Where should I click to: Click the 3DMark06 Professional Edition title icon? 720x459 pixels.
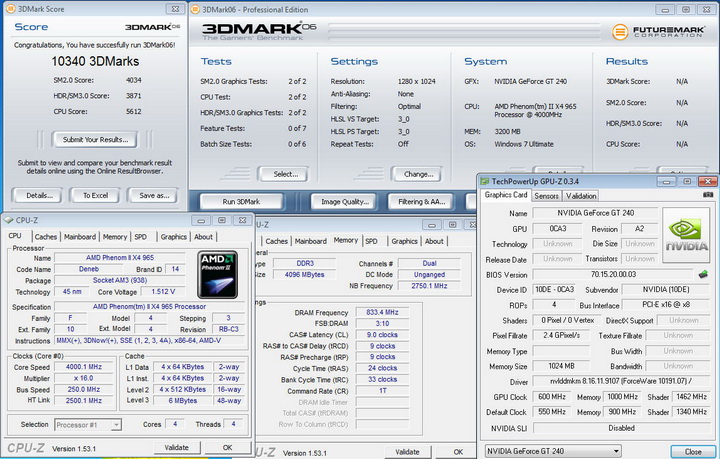tap(195, 9)
